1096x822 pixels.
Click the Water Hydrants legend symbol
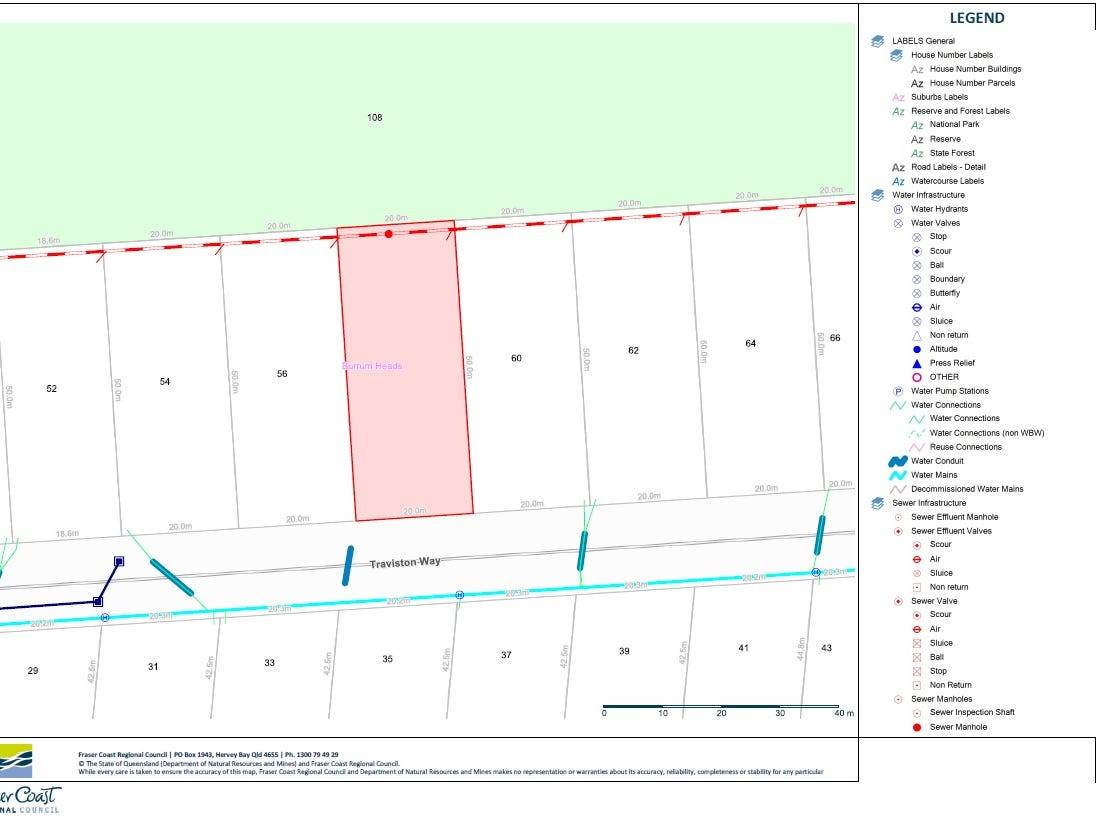coord(898,209)
